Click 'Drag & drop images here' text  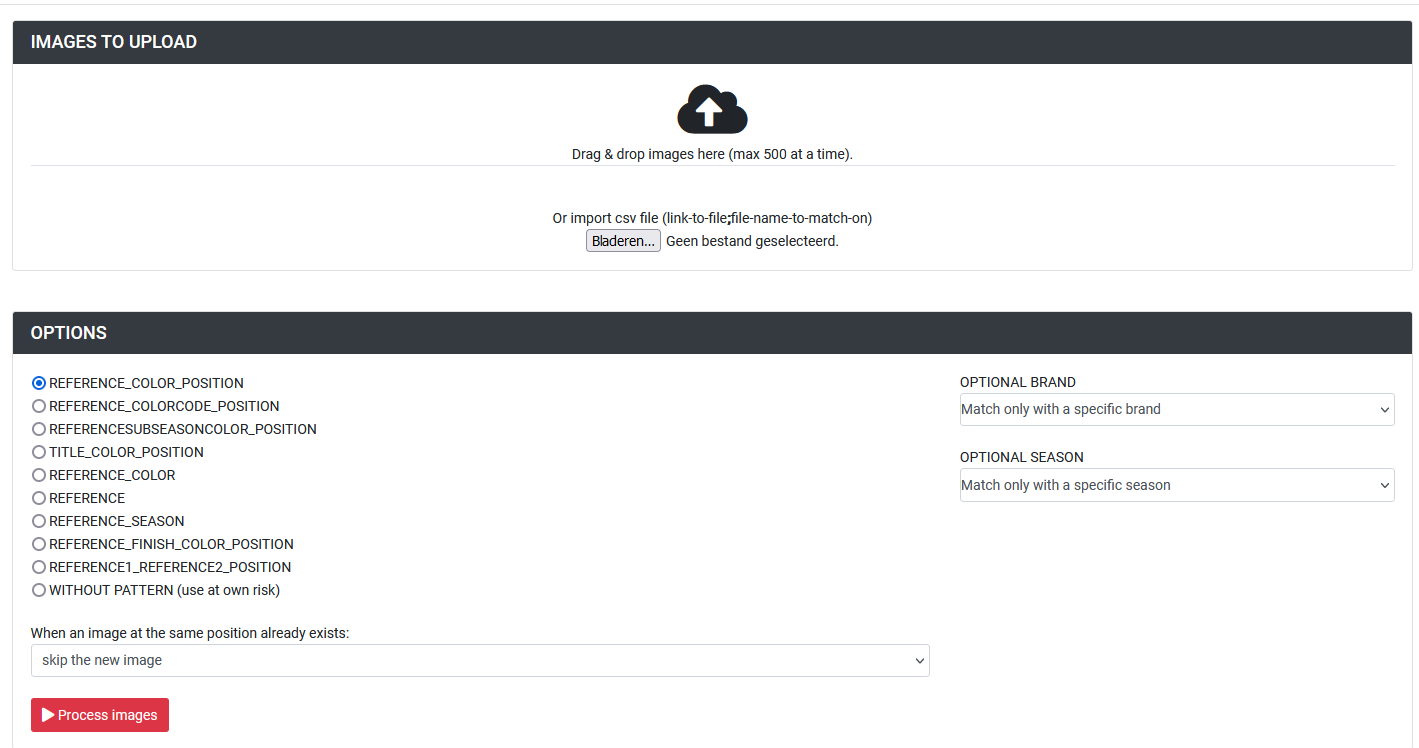pos(712,154)
